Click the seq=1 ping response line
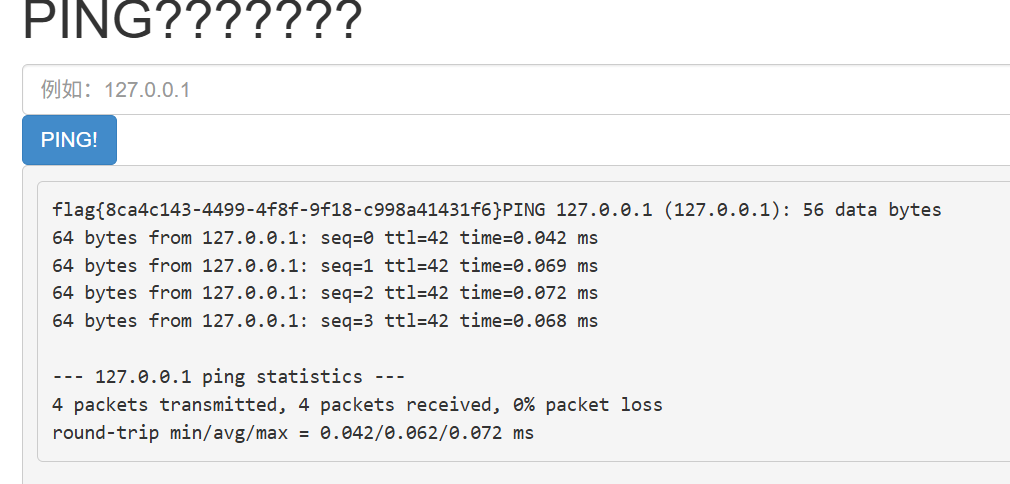This screenshot has width=1010, height=484. [325, 266]
